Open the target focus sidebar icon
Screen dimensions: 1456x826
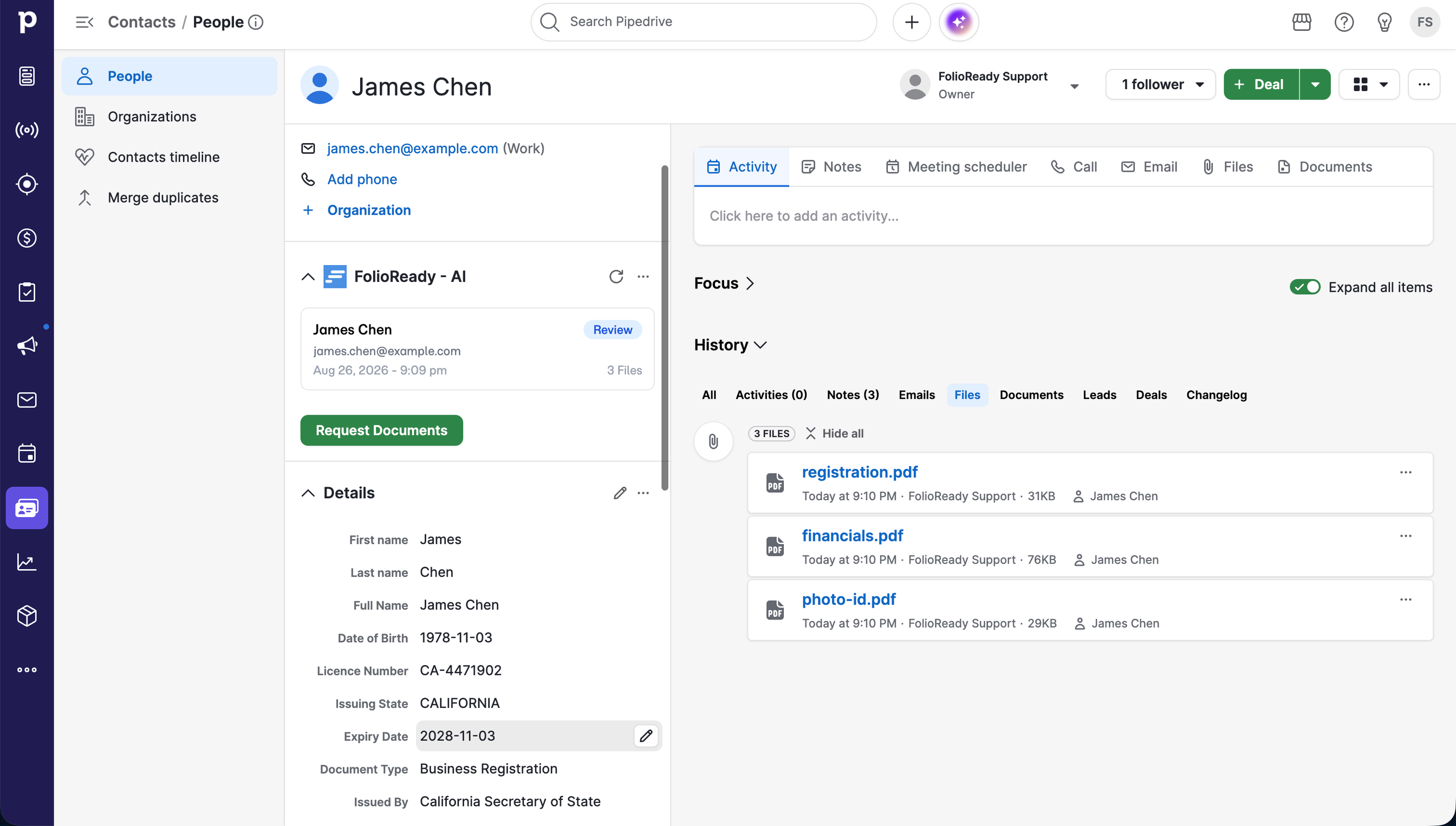coord(27,184)
